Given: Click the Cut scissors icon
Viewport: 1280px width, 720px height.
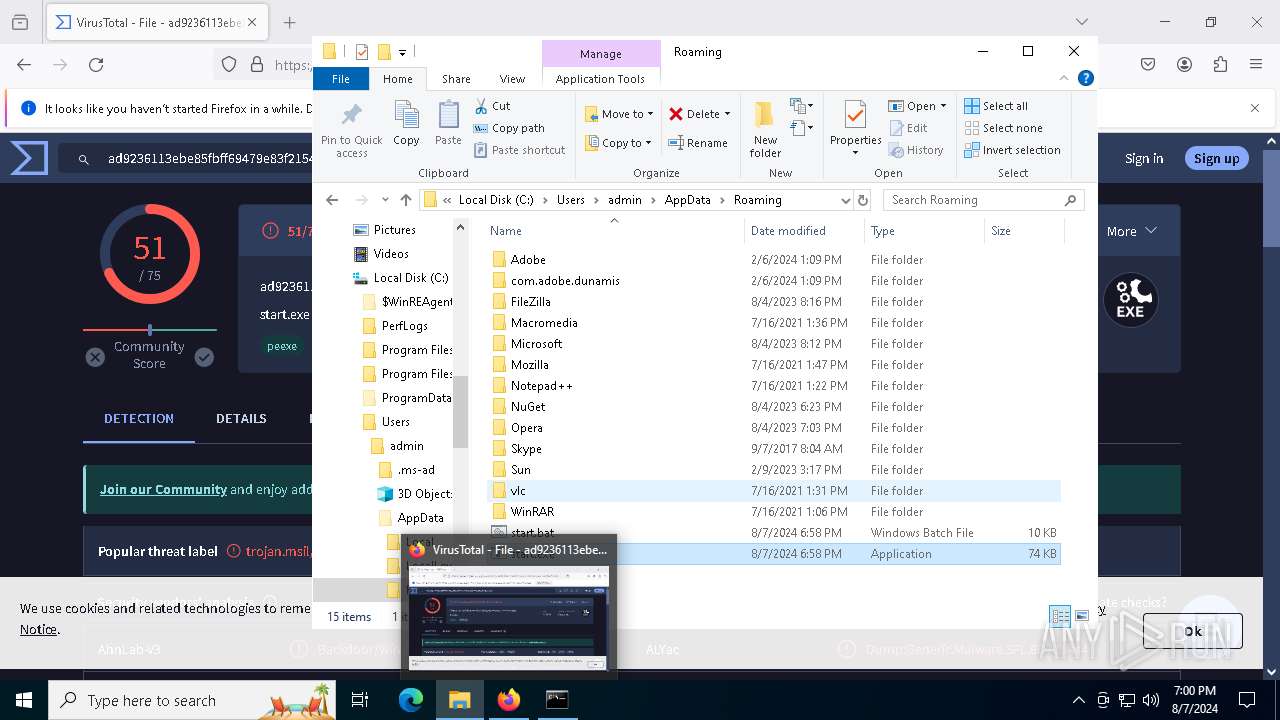Looking at the screenshot, I should [481, 106].
